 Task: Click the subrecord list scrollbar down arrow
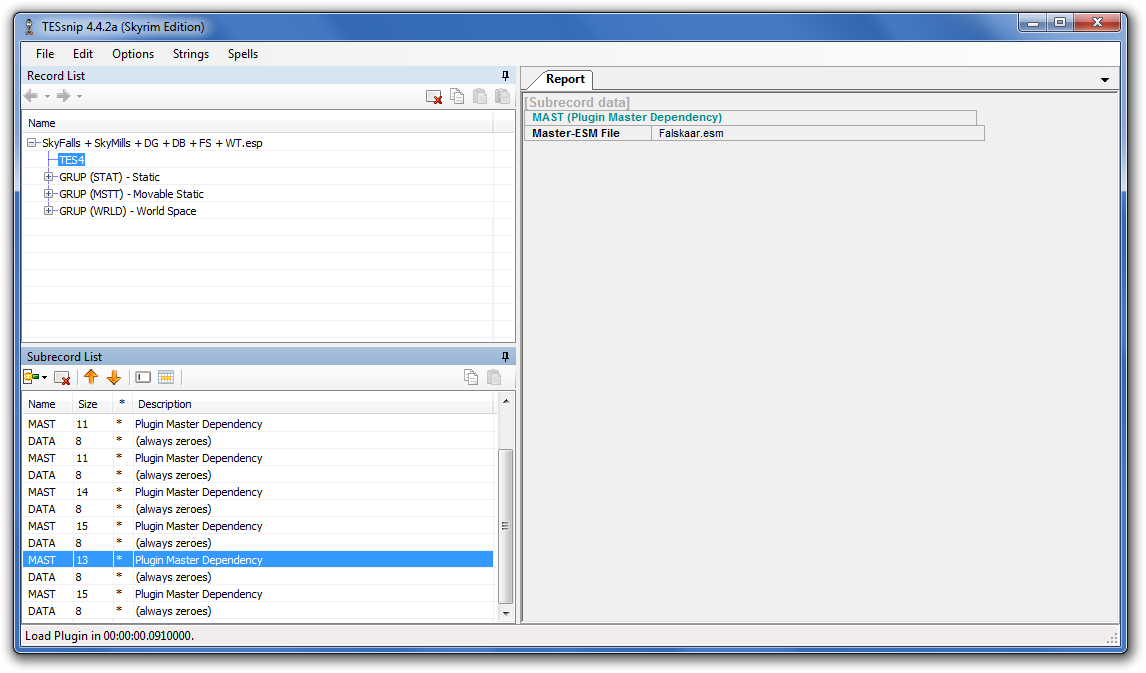pyautogui.click(x=505, y=613)
